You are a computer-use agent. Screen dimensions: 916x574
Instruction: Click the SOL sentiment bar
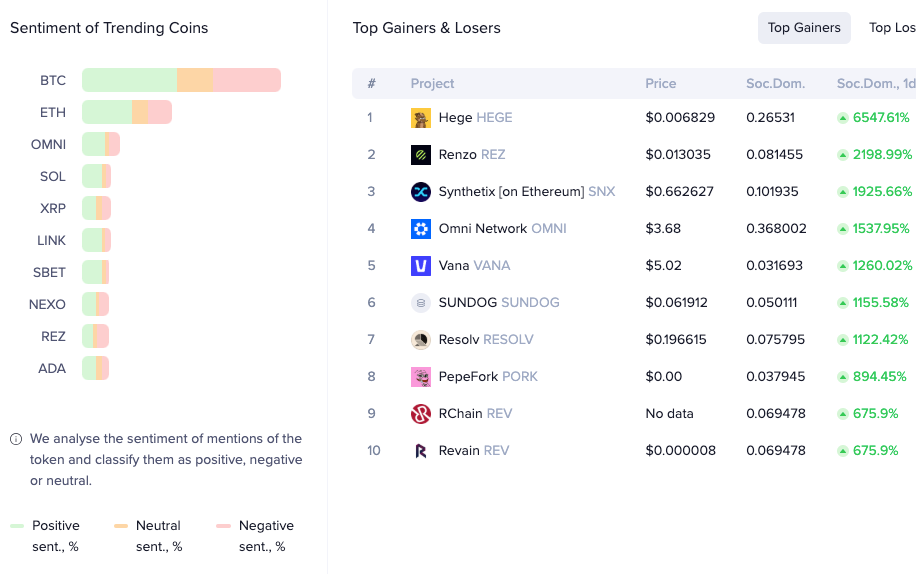pos(96,176)
